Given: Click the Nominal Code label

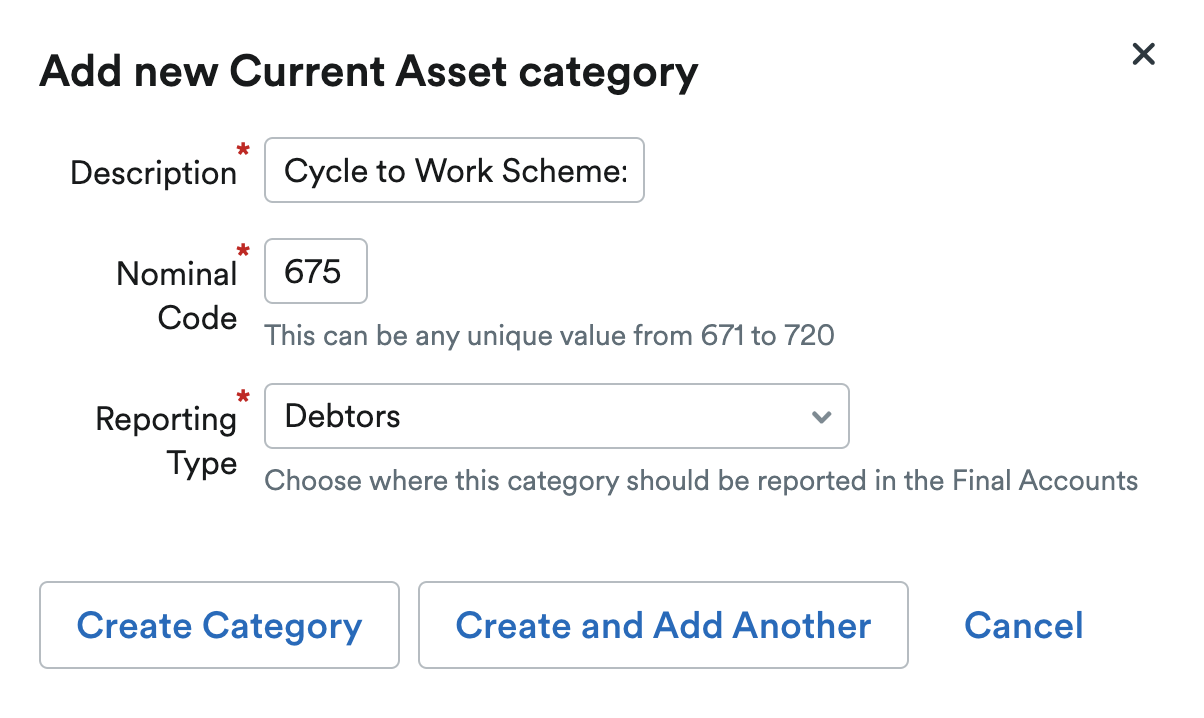Looking at the screenshot, I should click(x=177, y=295).
